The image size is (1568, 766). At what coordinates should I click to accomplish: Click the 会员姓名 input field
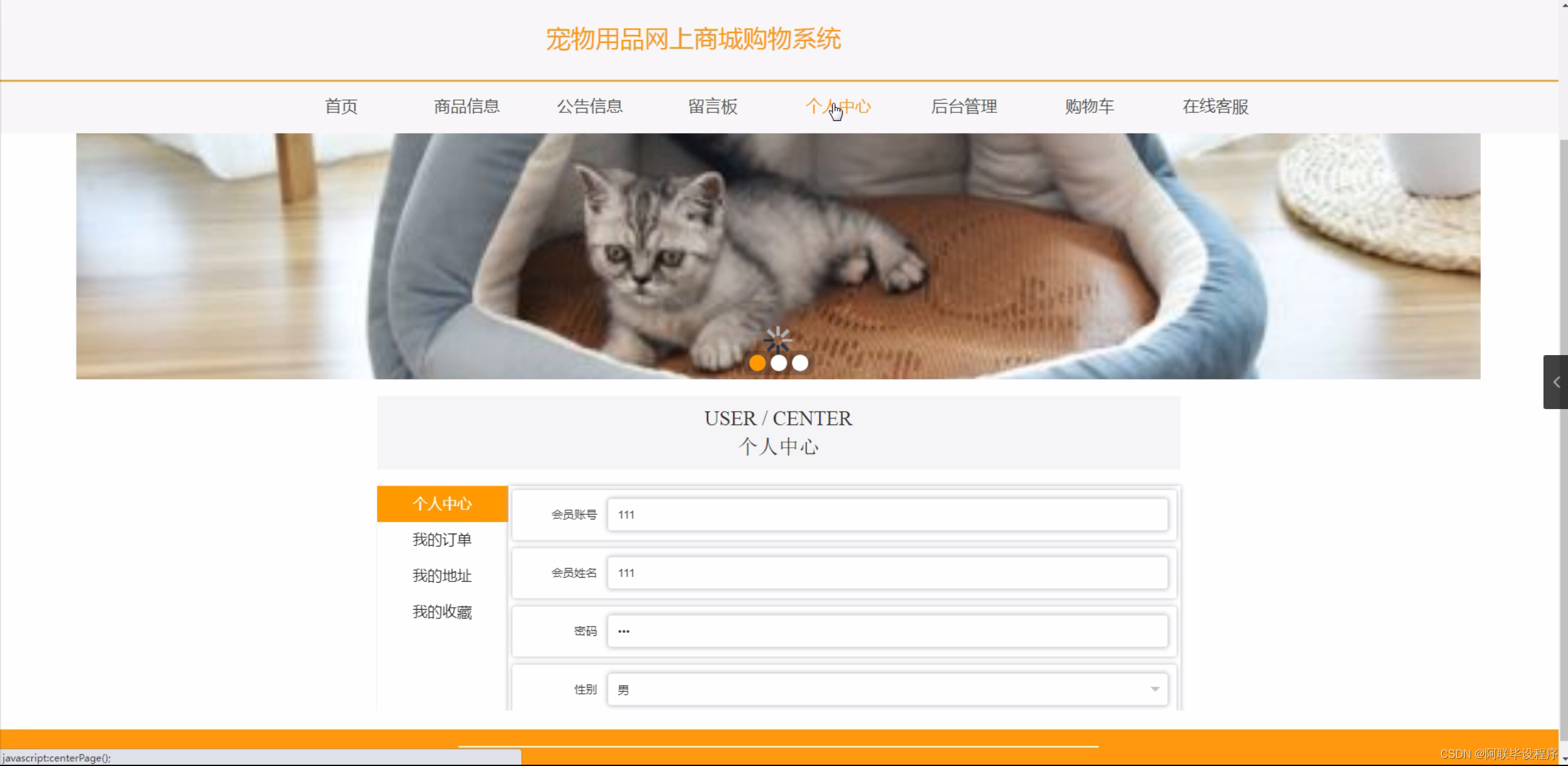(888, 573)
